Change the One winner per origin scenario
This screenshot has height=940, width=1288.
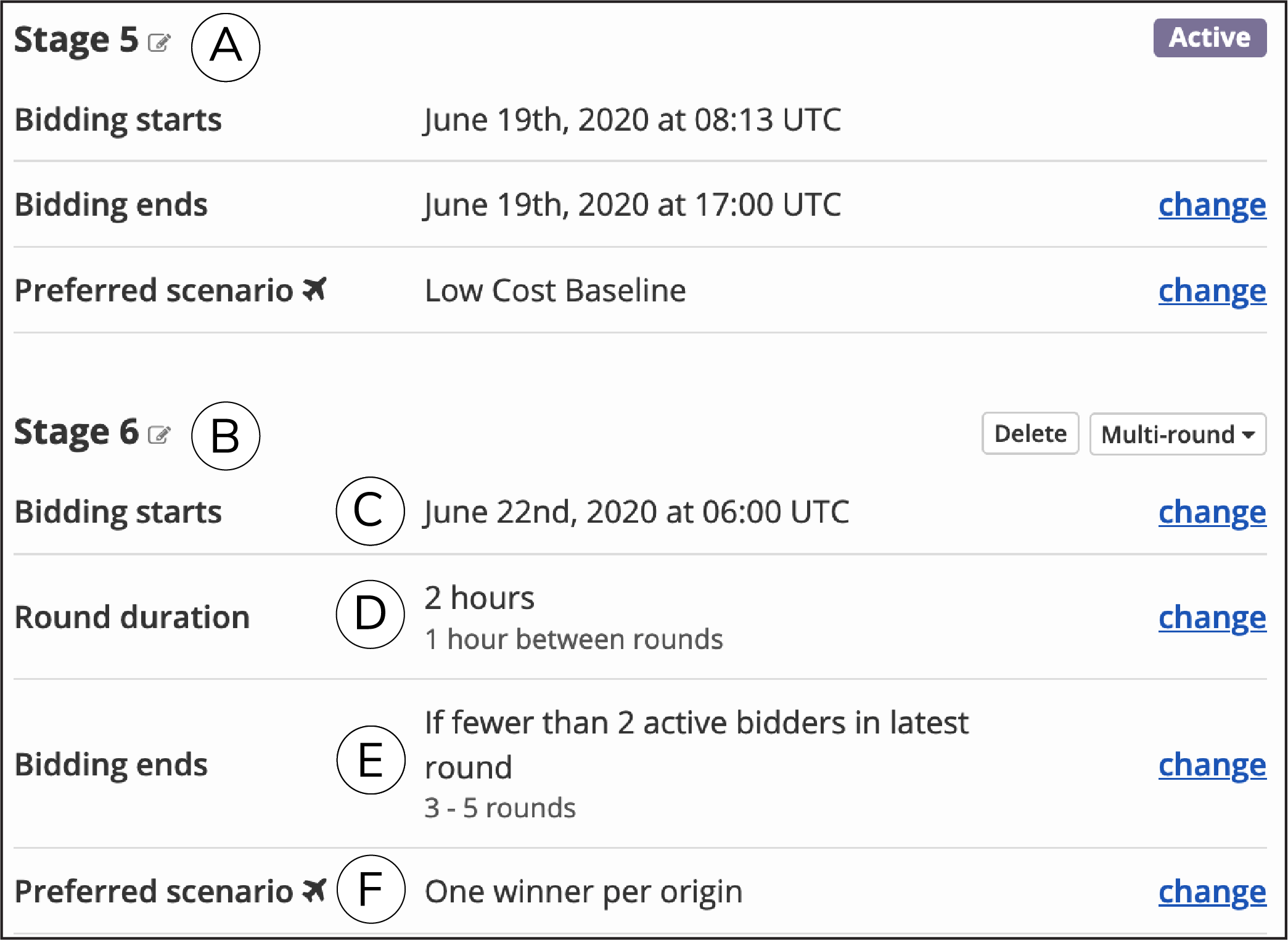(x=1212, y=892)
